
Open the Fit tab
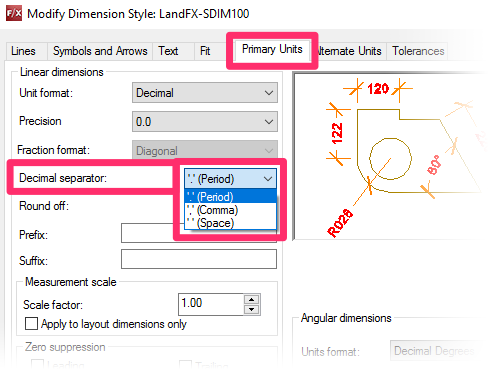[205, 51]
